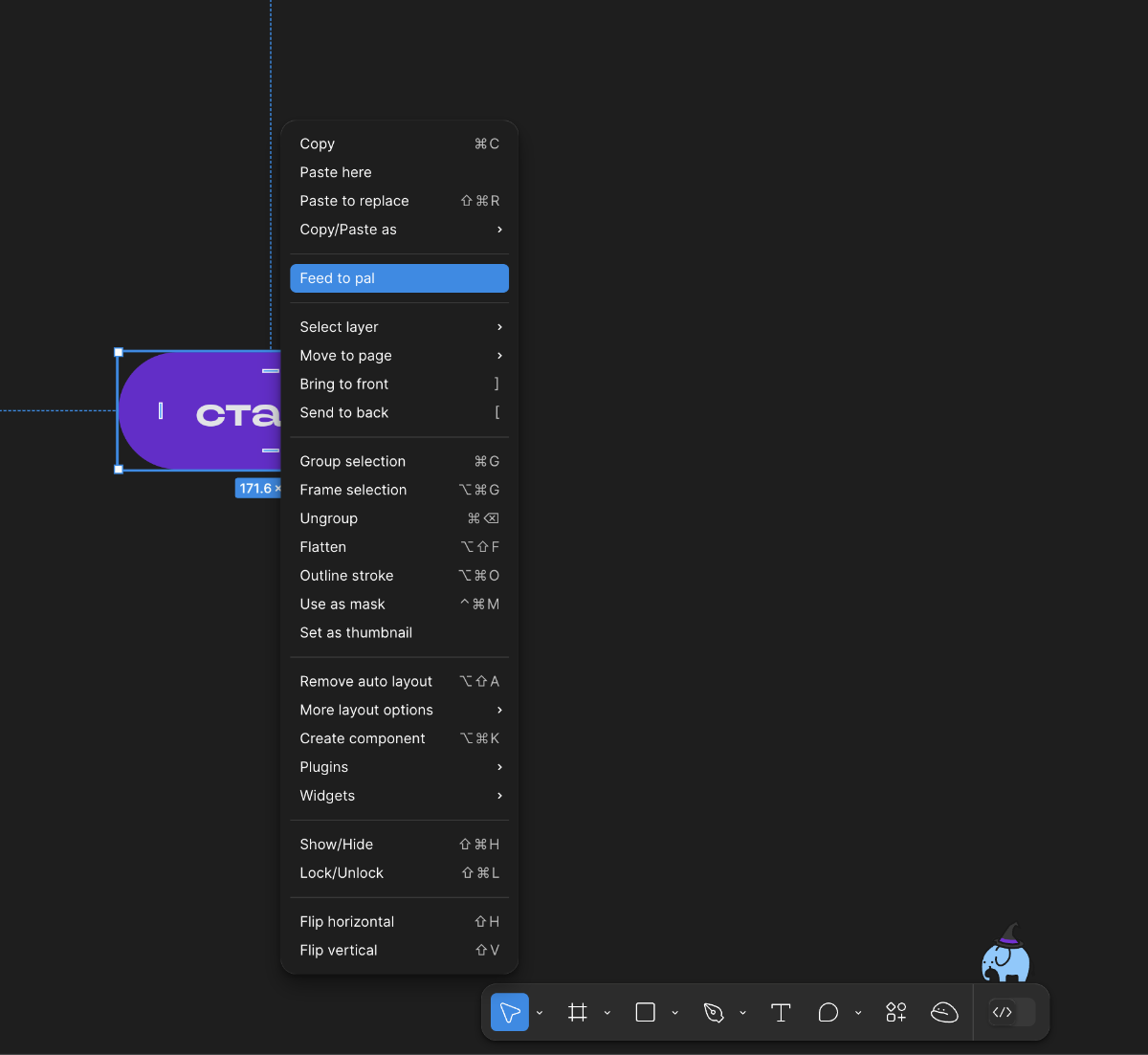Select the Rectangle shape tool
This screenshot has width=1148, height=1055.
point(646,1012)
